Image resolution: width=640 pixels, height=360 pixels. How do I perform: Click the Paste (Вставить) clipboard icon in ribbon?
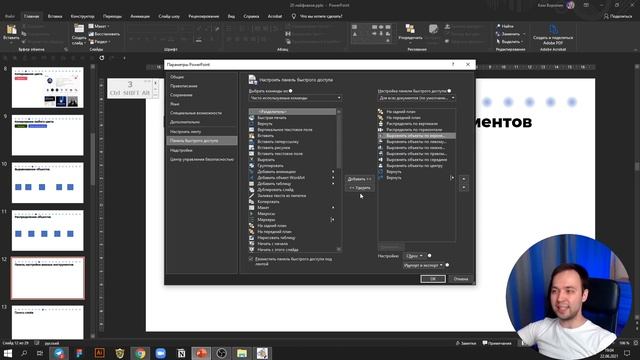[11, 30]
